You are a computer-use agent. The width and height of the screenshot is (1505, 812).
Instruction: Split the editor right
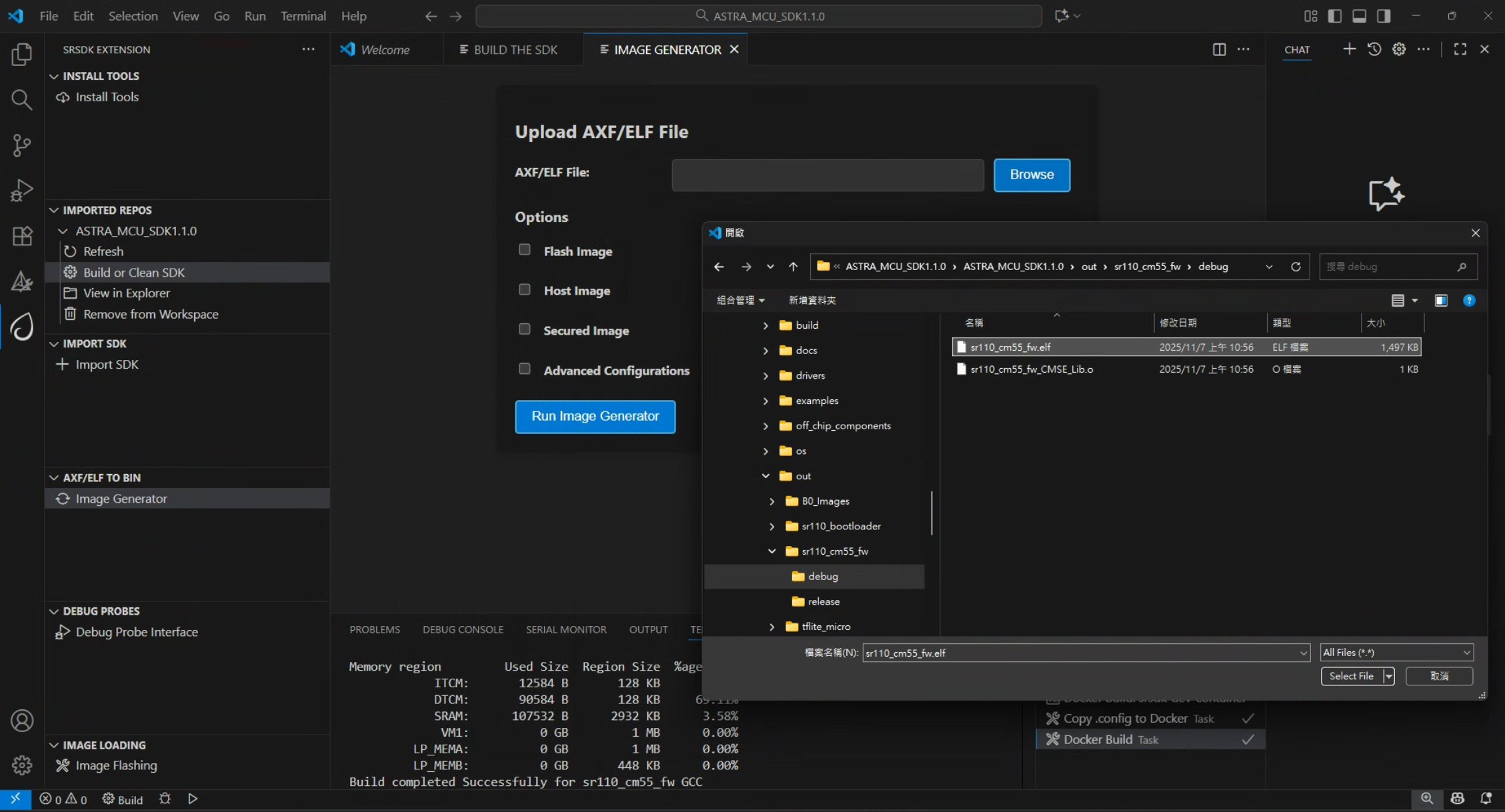tap(1219, 49)
